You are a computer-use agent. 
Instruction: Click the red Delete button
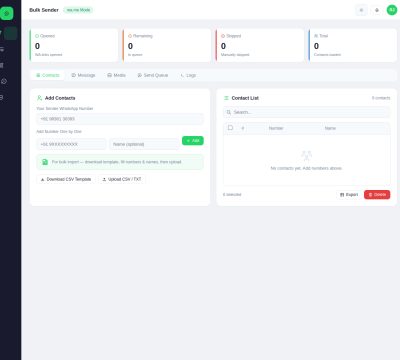tap(377, 195)
